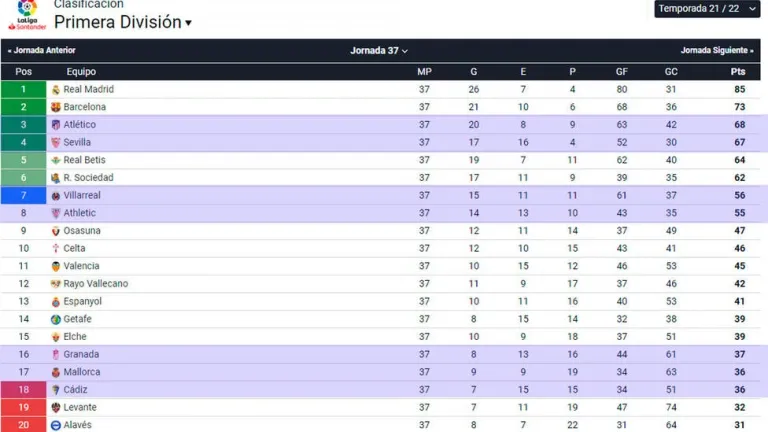Open the Jornada 37 matchday dropdown
This screenshot has width=768, height=432.
click(379, 50)
